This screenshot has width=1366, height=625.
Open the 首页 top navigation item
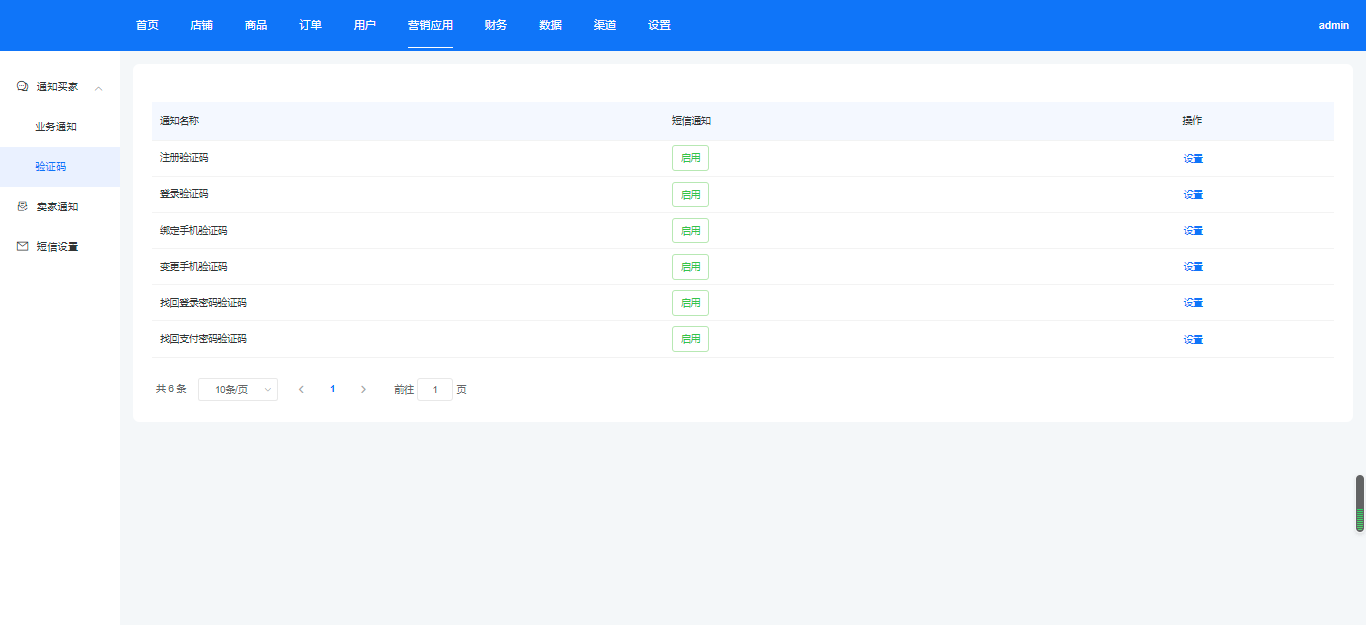147,25
